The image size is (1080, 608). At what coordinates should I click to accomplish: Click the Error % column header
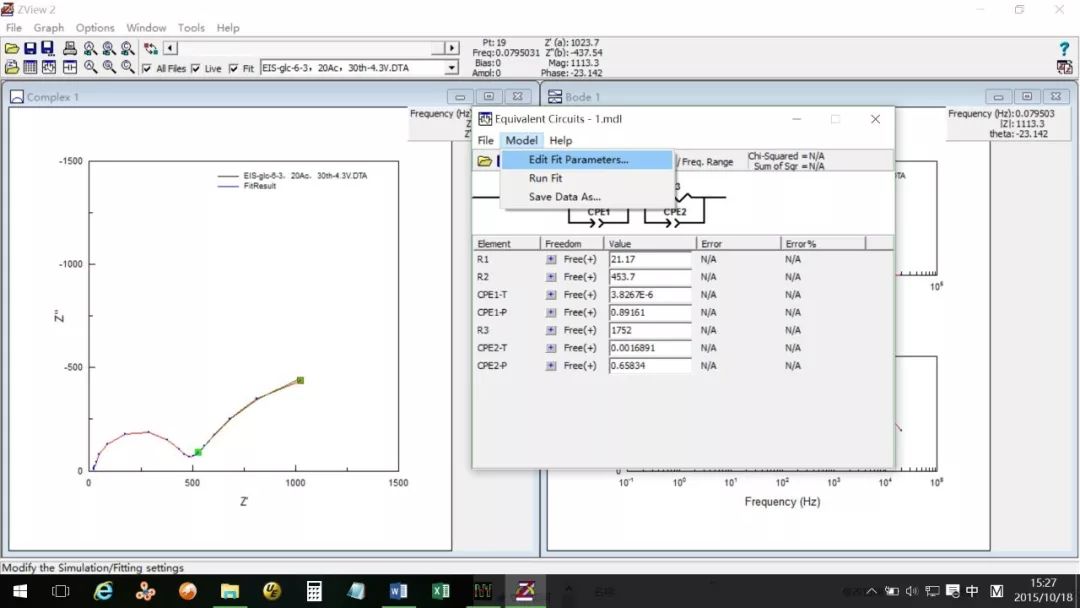[x=822, y=244]
